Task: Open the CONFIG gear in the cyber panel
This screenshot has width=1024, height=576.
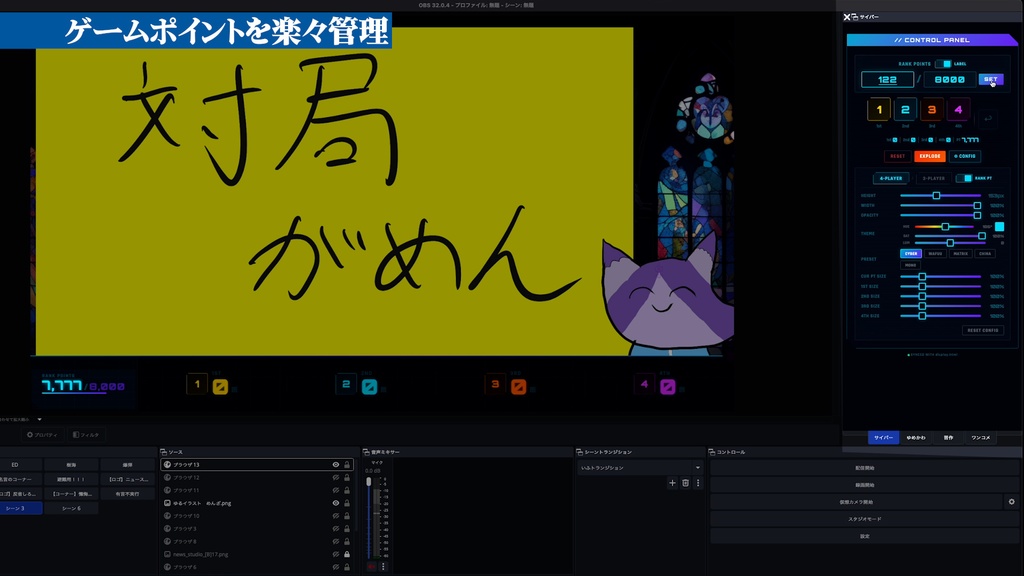Action: pyautogui.click(x=955, y=156)
